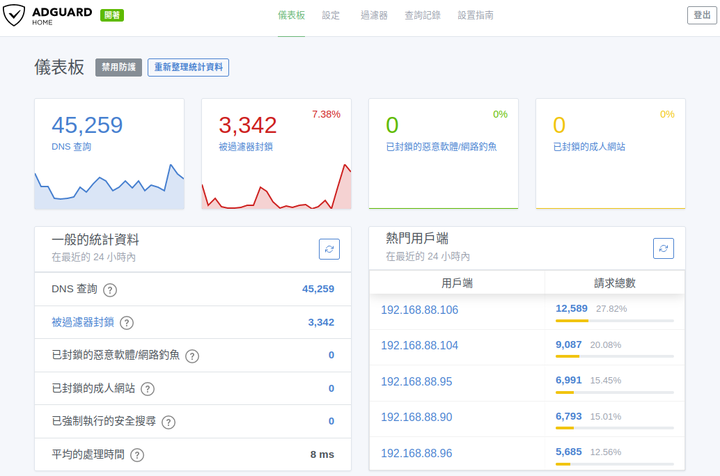
Task: Go to the 設置指南 setup guide tab
Action: point(475,16)
